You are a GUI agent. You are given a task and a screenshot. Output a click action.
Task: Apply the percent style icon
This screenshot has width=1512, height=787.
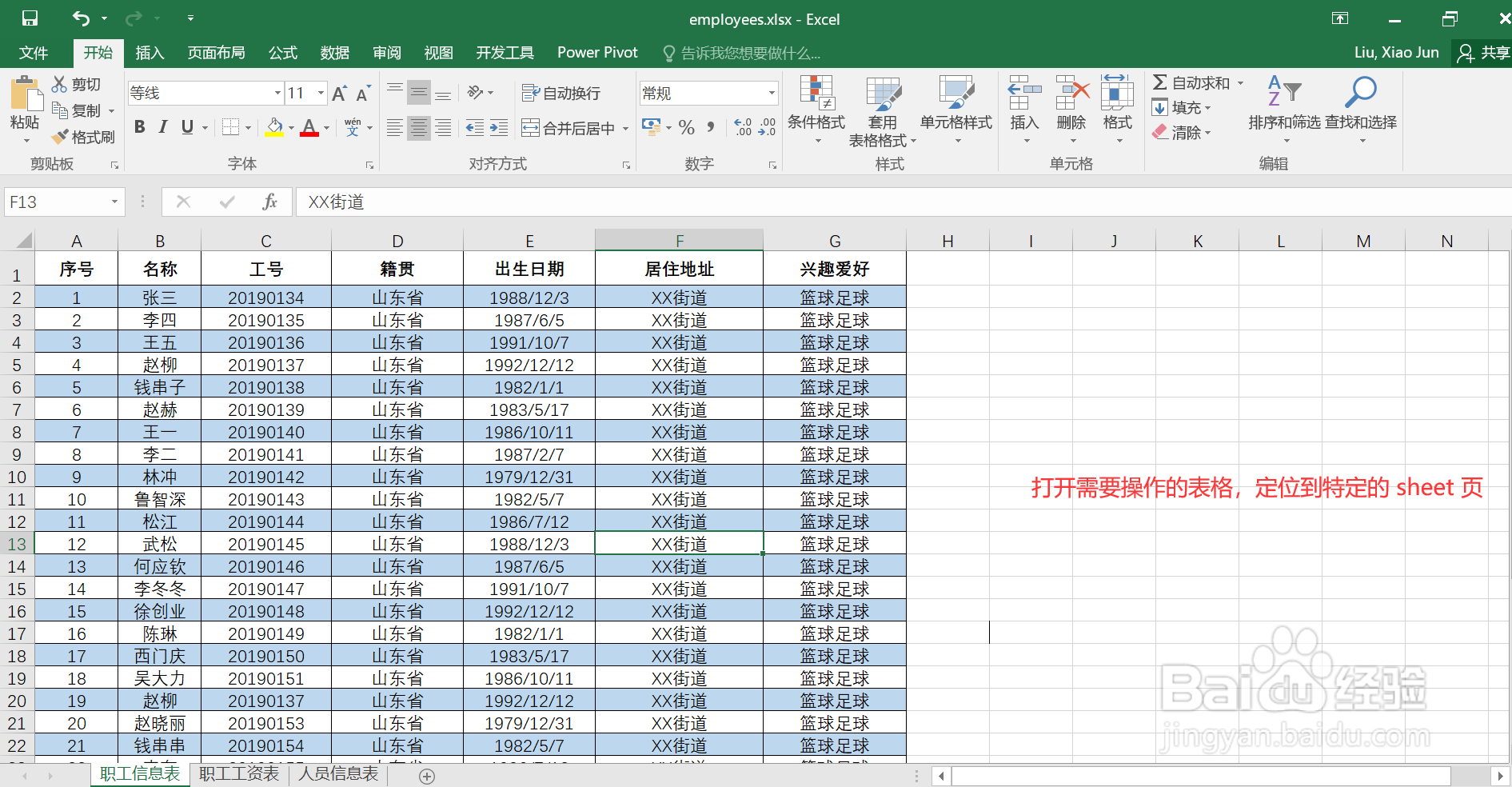point(685,127)
